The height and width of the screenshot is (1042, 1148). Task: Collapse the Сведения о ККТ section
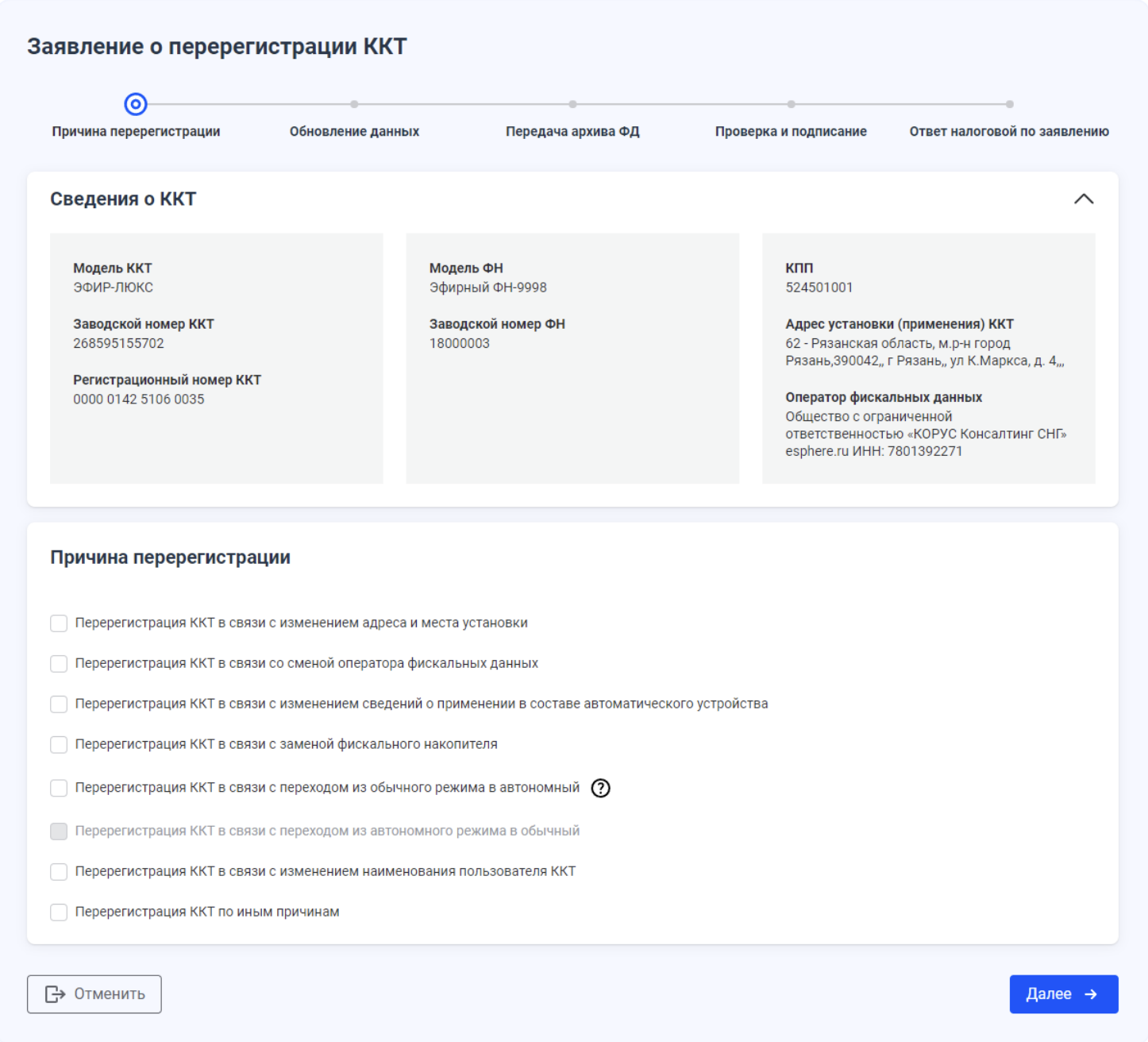pos(1083,199)
